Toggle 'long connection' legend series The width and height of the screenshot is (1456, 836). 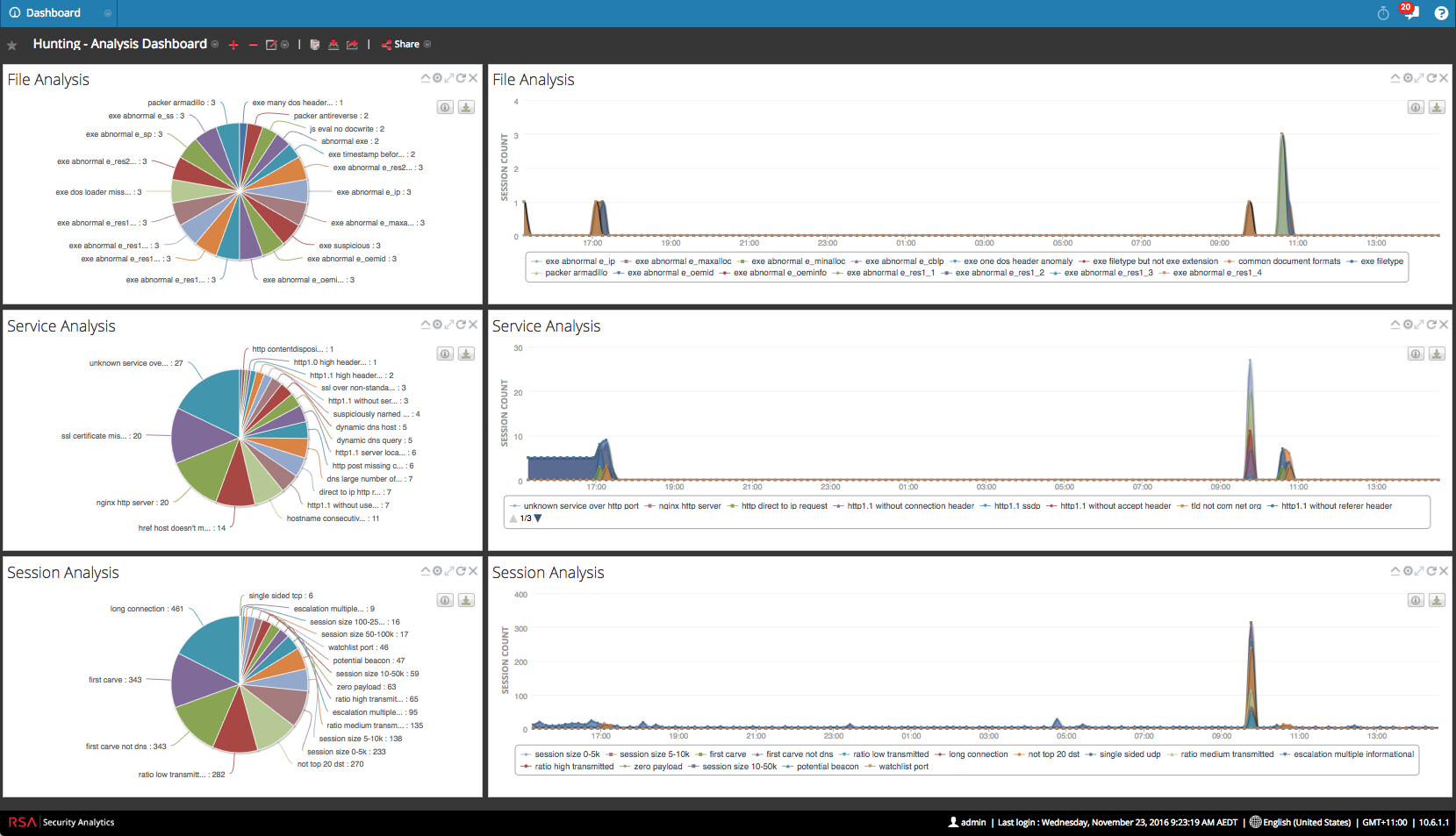click(x=978, y=754)
